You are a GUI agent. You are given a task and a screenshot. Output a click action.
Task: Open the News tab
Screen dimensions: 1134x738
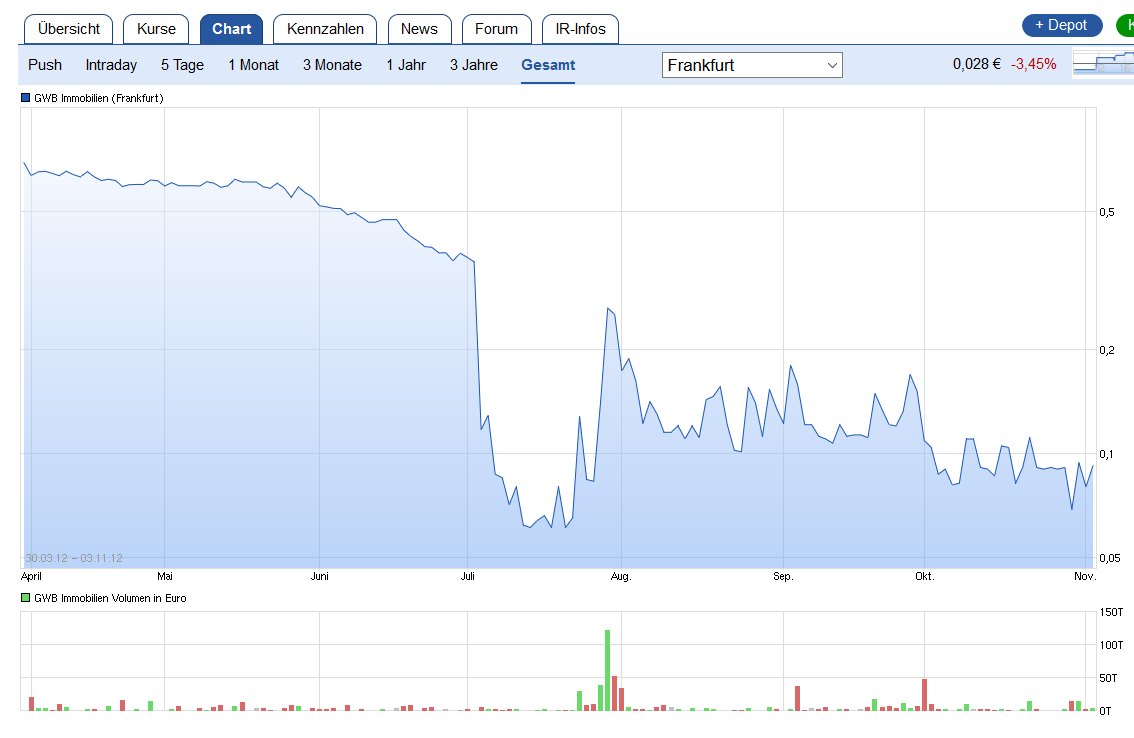[419, 29]
